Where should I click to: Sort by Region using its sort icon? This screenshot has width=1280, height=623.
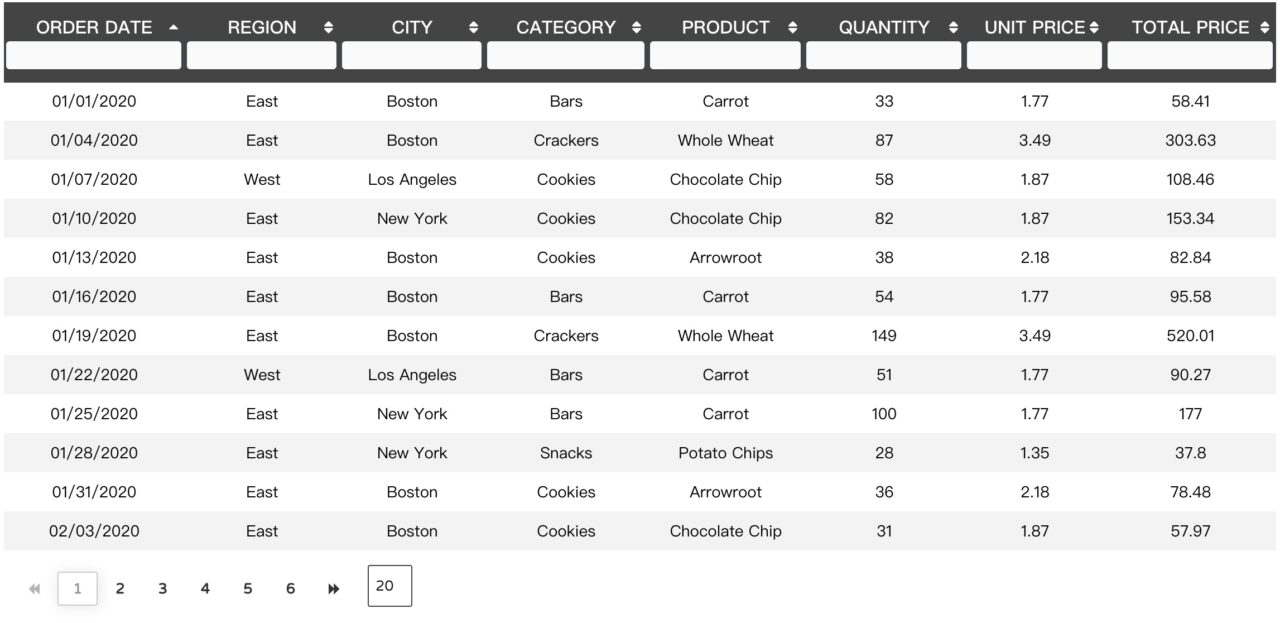329,28
